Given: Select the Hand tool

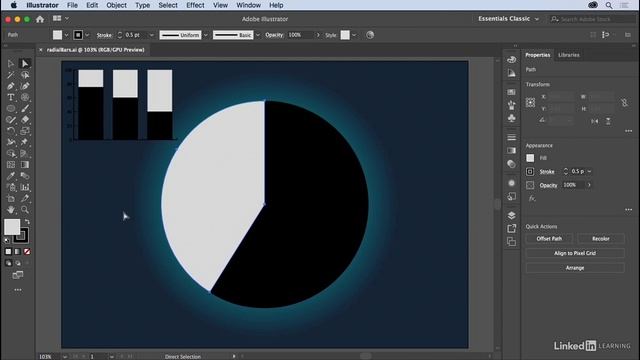Looking at the screenshot, I should (11, 210).
